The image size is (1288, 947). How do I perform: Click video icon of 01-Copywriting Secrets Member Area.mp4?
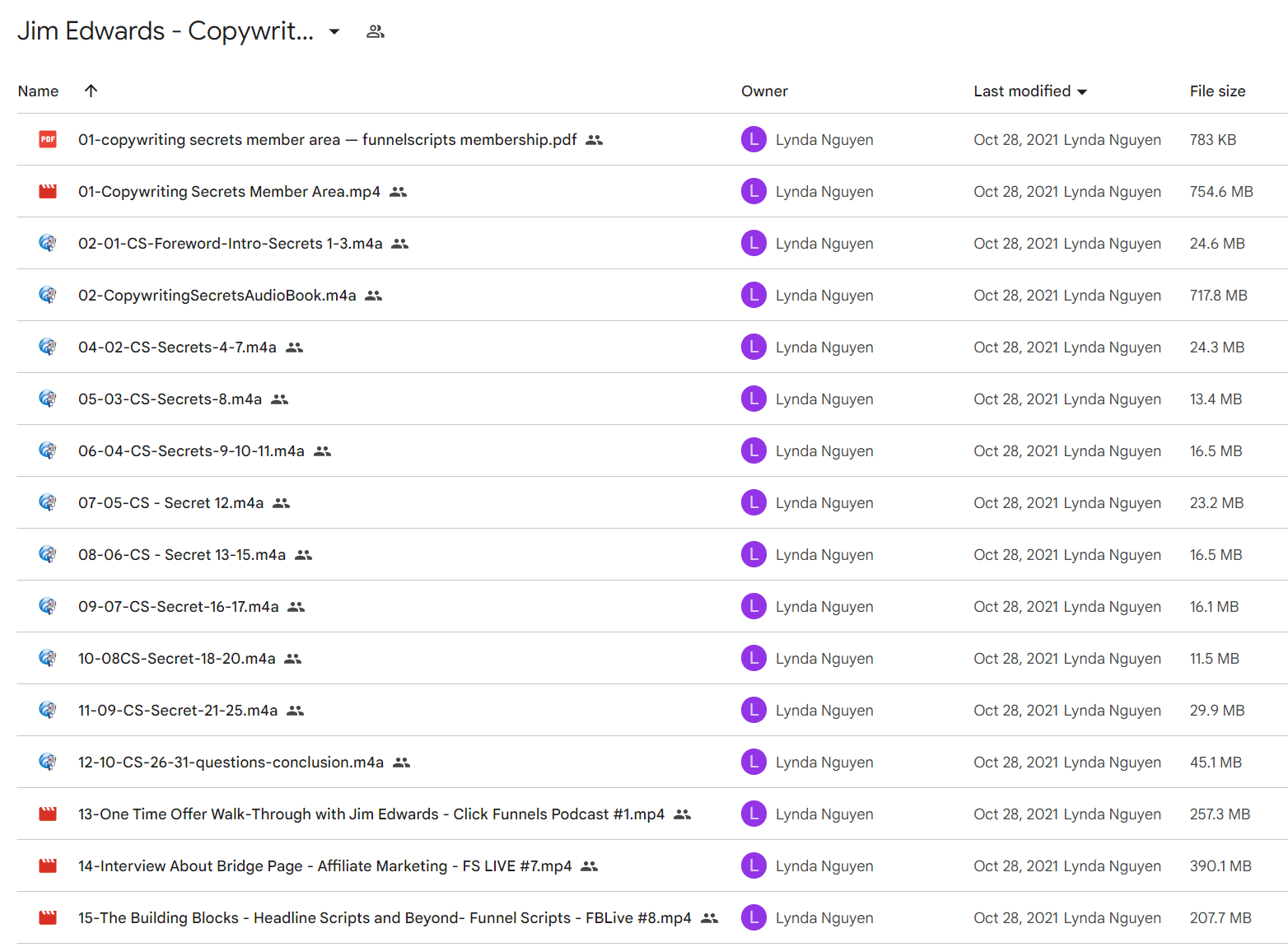click(48, 192)
